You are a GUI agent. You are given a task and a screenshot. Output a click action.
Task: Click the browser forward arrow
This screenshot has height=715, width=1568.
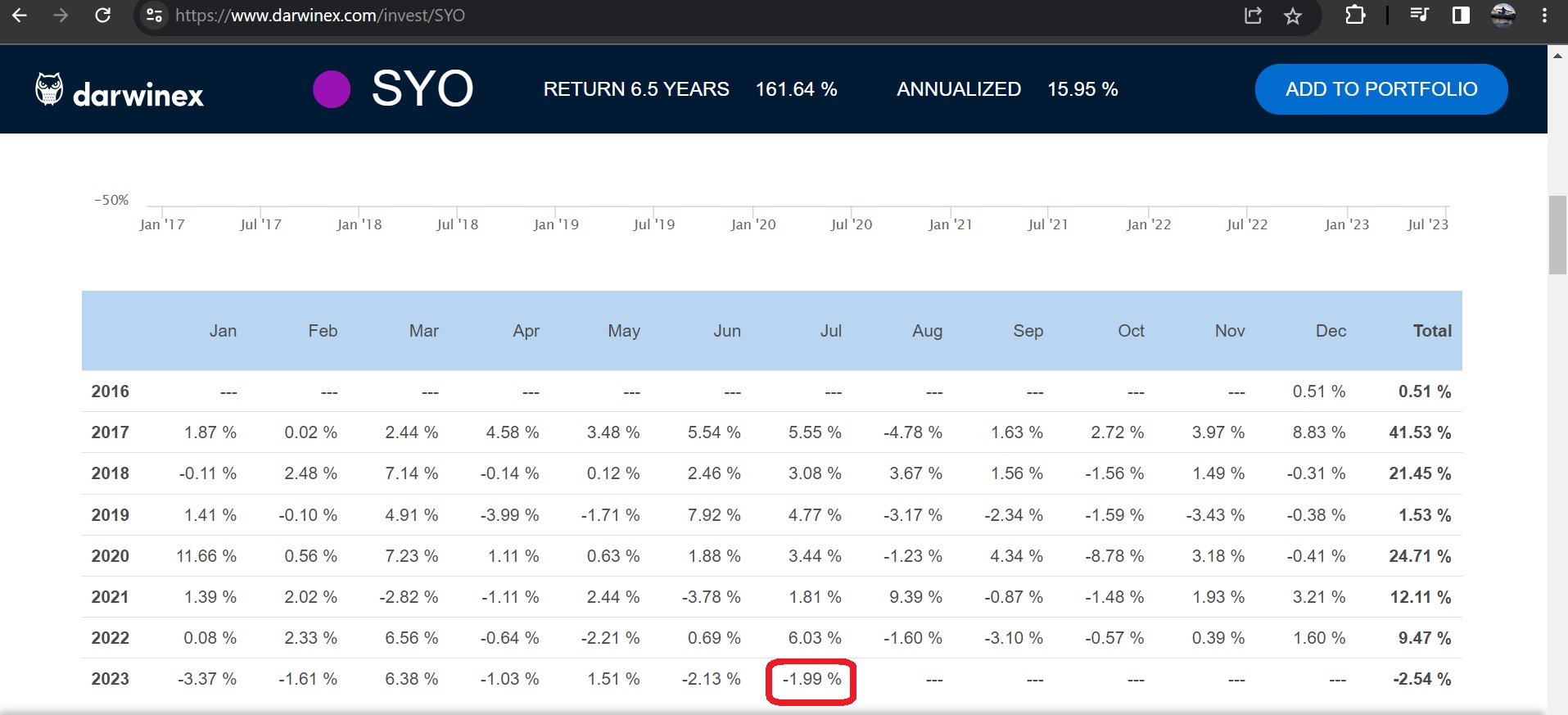[x=61, y=16]
